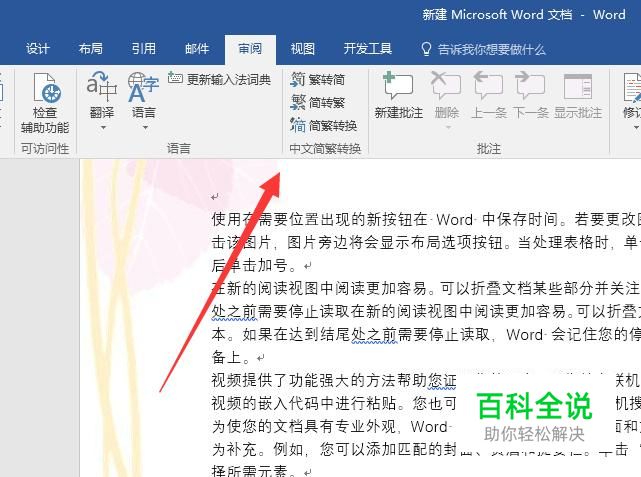Viewport: 641px width, 477px height.
Task: Click the keyboard icon beside 更新输入法词典
Action: click(175, 77)
